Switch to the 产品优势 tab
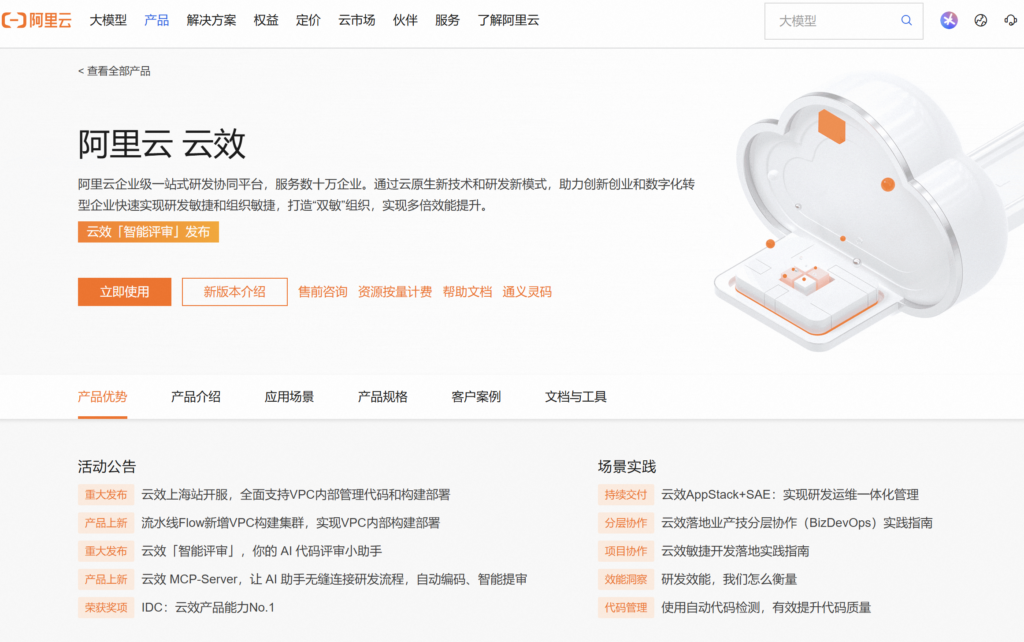Viewport: 1024px width, 642px height. click(x=103, y=396)
